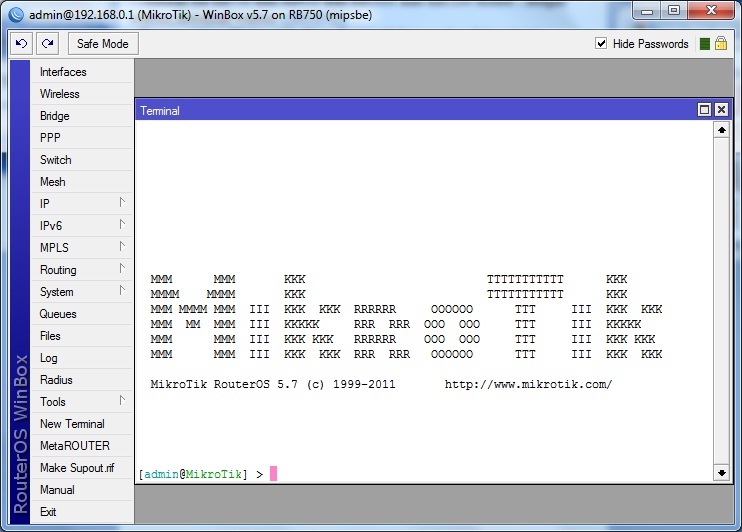
Task: Open the MetaROUTER menu item
Action: (81, 446)
